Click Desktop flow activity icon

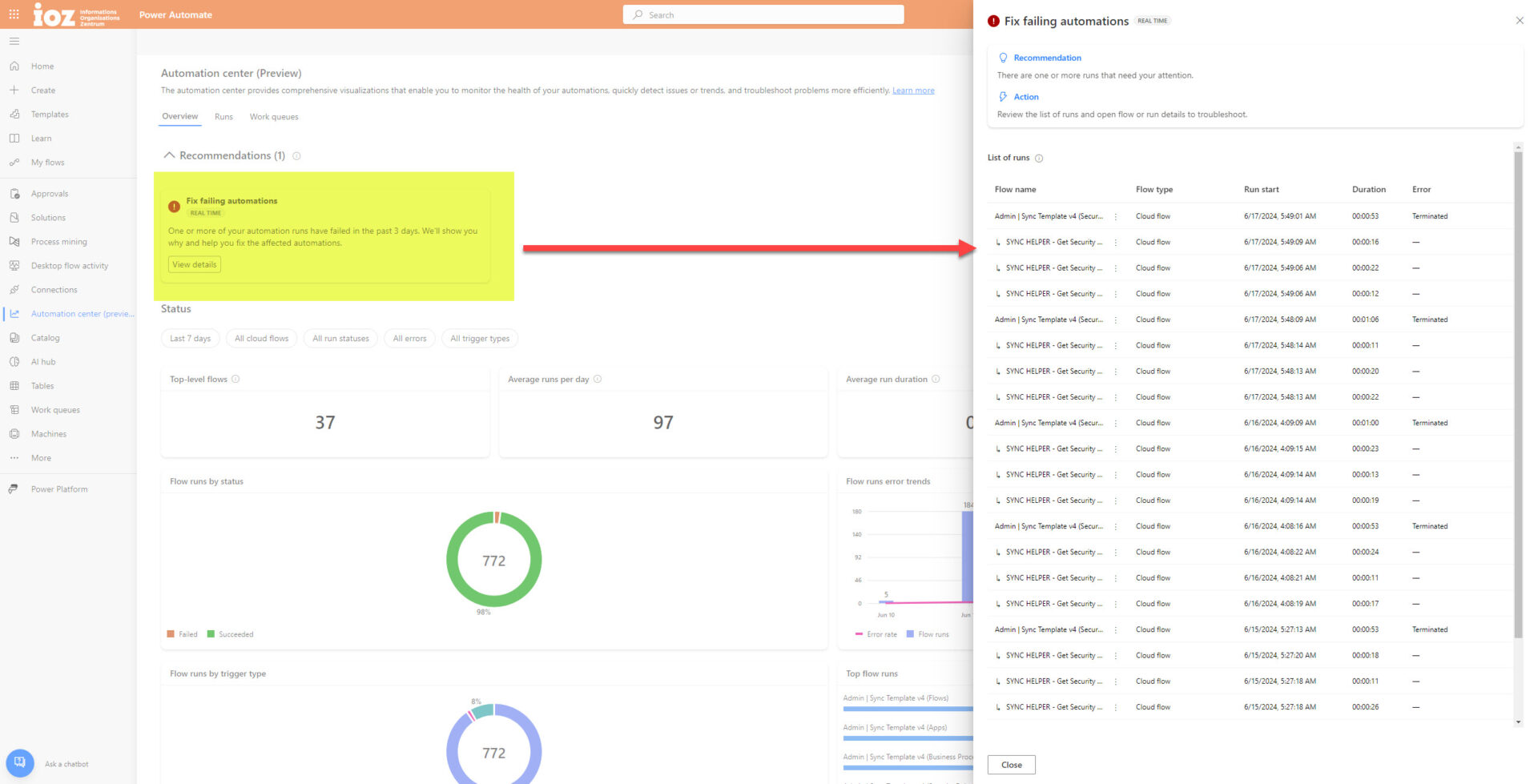(14, 266)
